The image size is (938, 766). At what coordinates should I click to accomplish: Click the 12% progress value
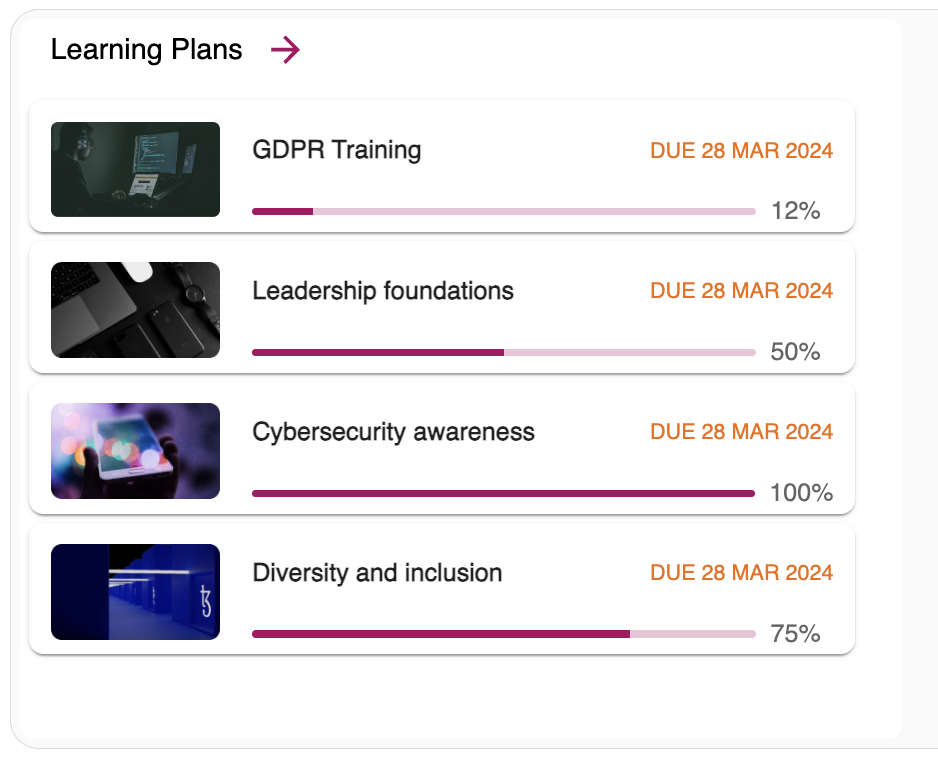point(795,211)
